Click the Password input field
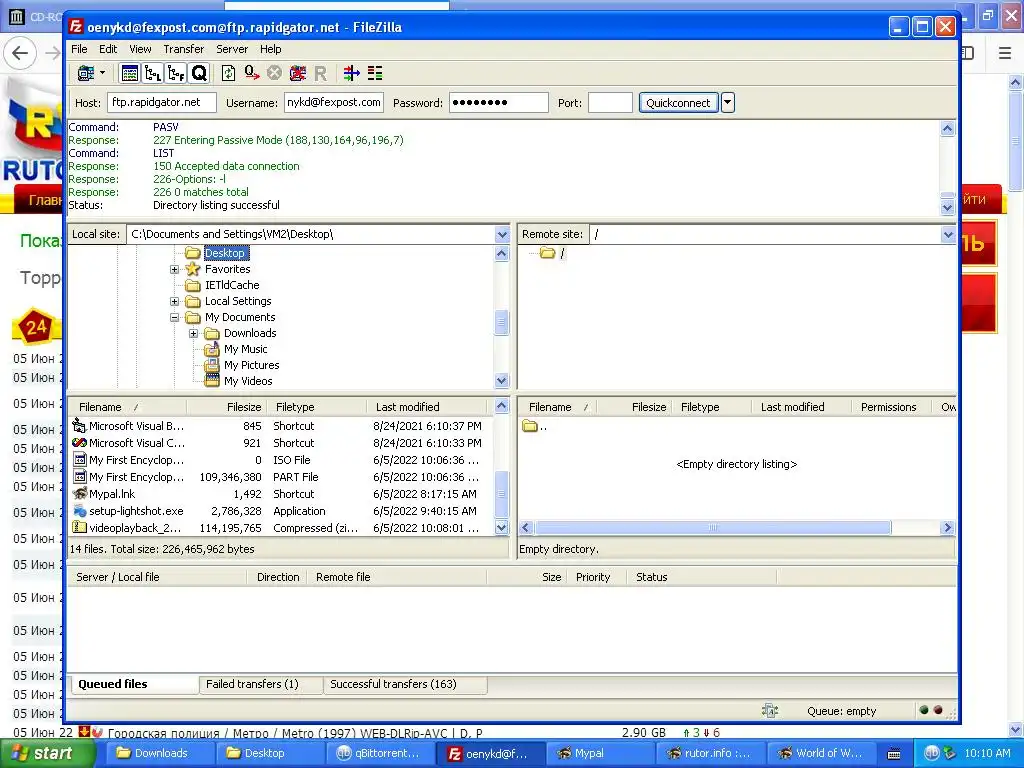Viewport: 1024px width, 768px height. click(498, 103)
